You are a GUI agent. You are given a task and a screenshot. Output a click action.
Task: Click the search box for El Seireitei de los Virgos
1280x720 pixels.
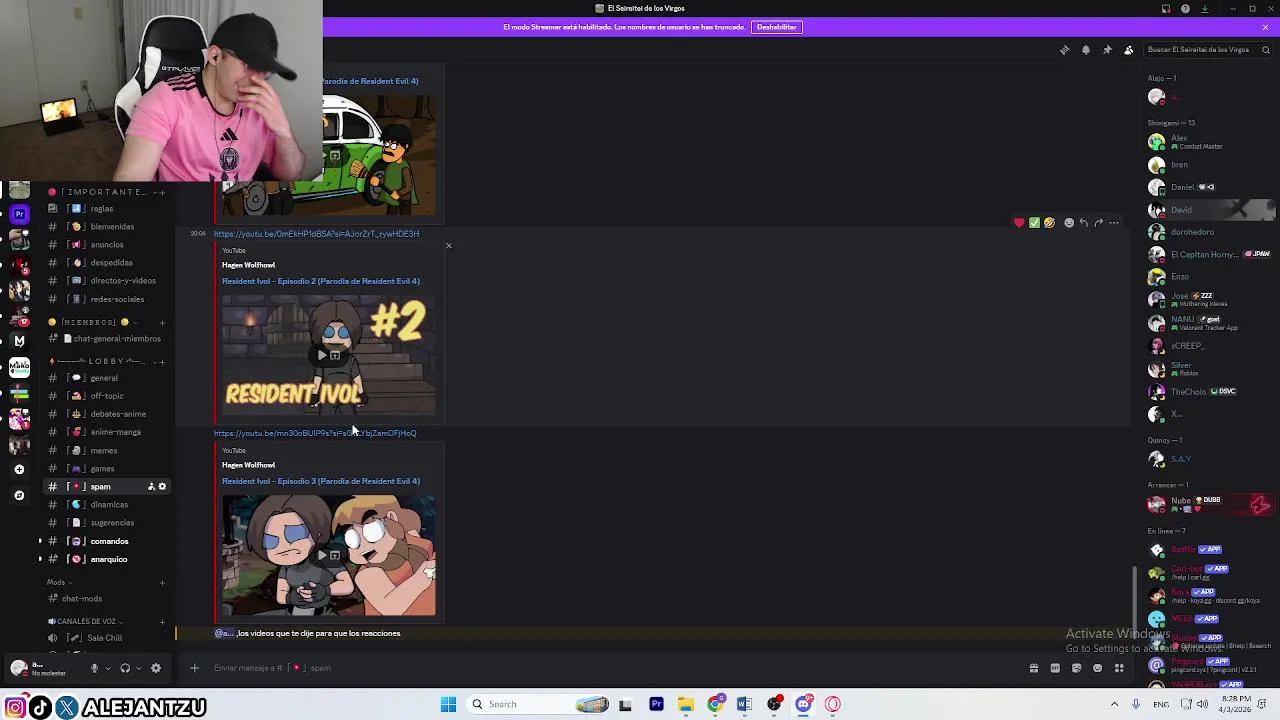(x=1208, y=50)
